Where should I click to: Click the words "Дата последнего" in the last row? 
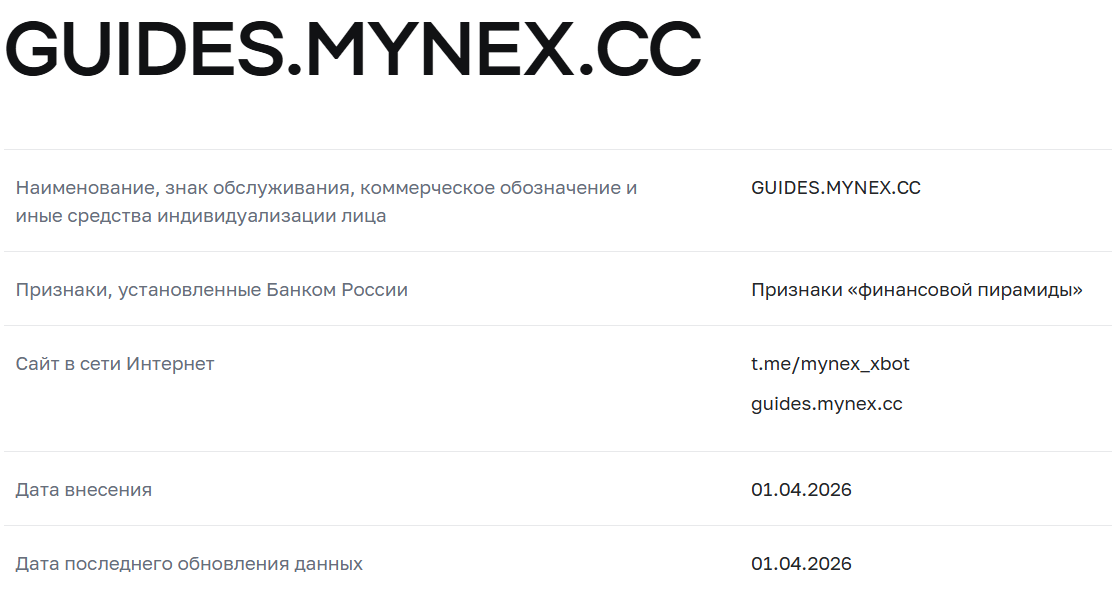93,564
